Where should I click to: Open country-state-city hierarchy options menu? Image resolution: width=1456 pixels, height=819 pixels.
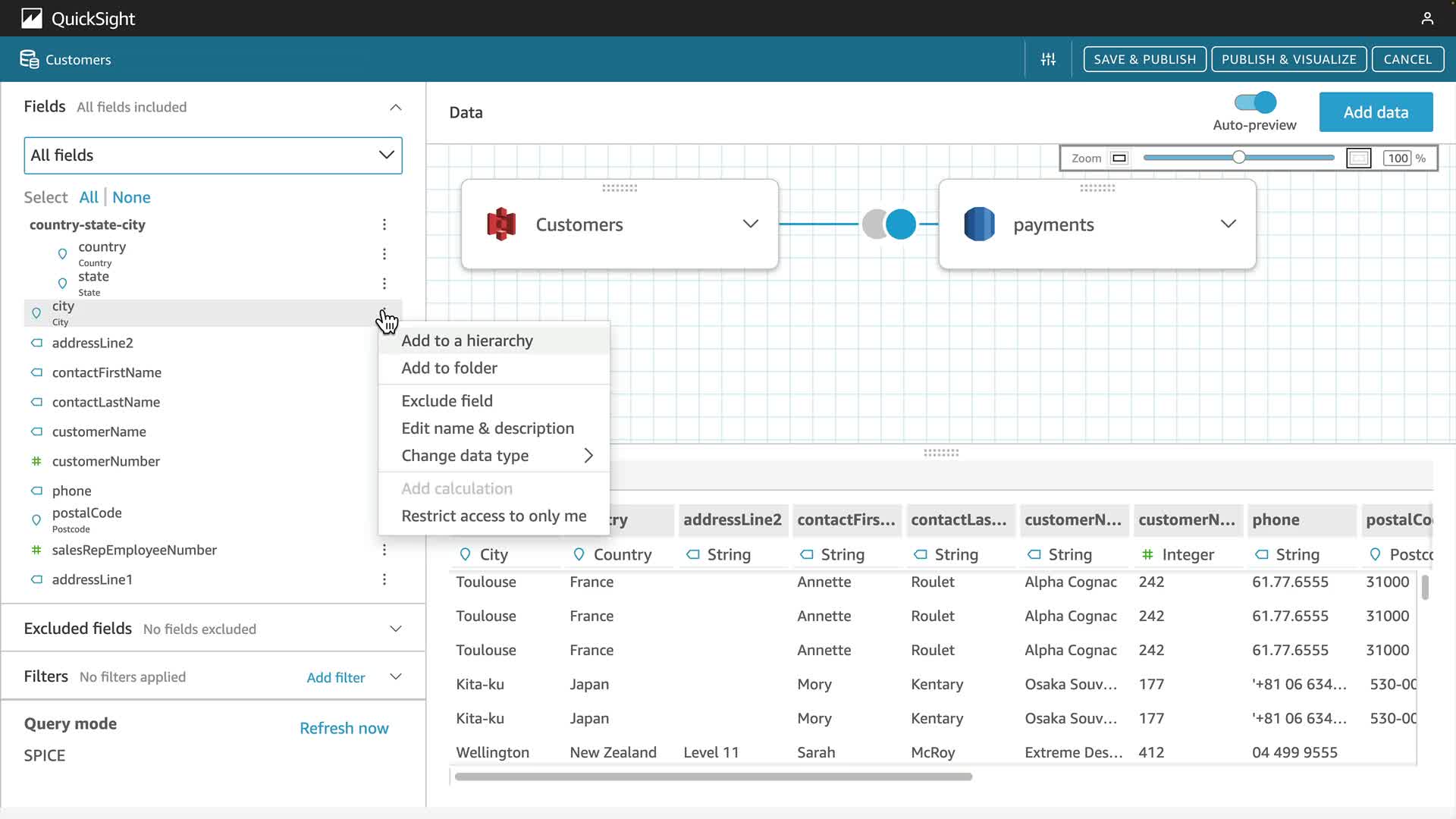coord(384,224)
